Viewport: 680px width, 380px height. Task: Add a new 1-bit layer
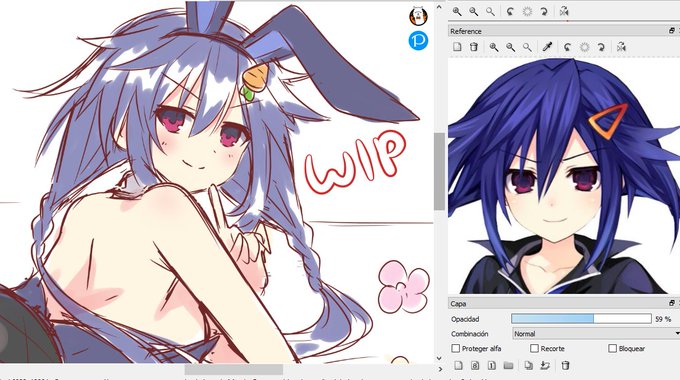(x=492, y=366)
